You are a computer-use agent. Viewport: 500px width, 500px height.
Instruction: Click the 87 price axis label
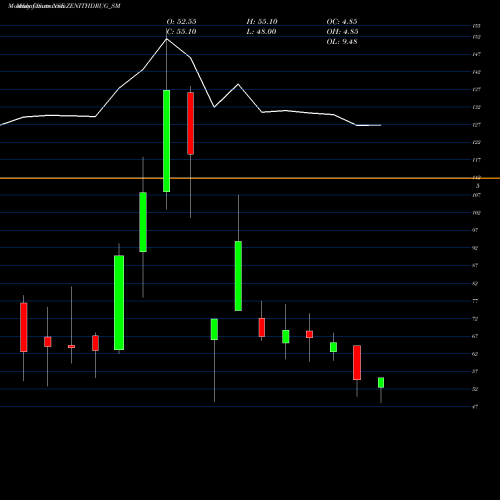[475, 266]
